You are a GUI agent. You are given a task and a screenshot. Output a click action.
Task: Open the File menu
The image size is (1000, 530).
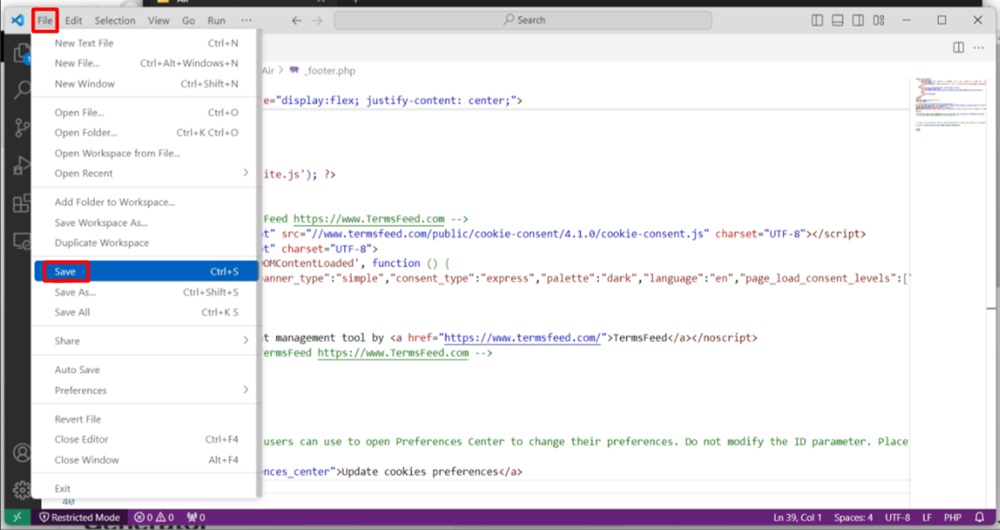[x=45, y=20]
